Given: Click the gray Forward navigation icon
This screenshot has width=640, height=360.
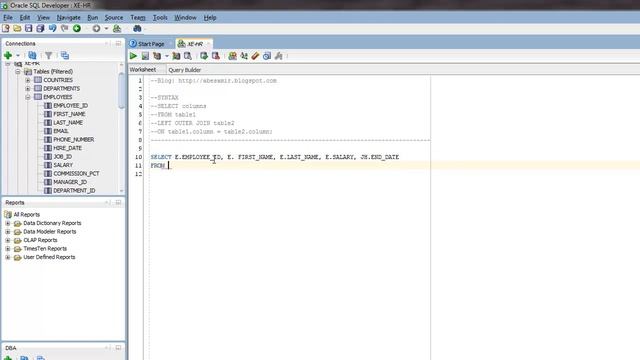Looking at the screenshot, I should coord(96,29).
